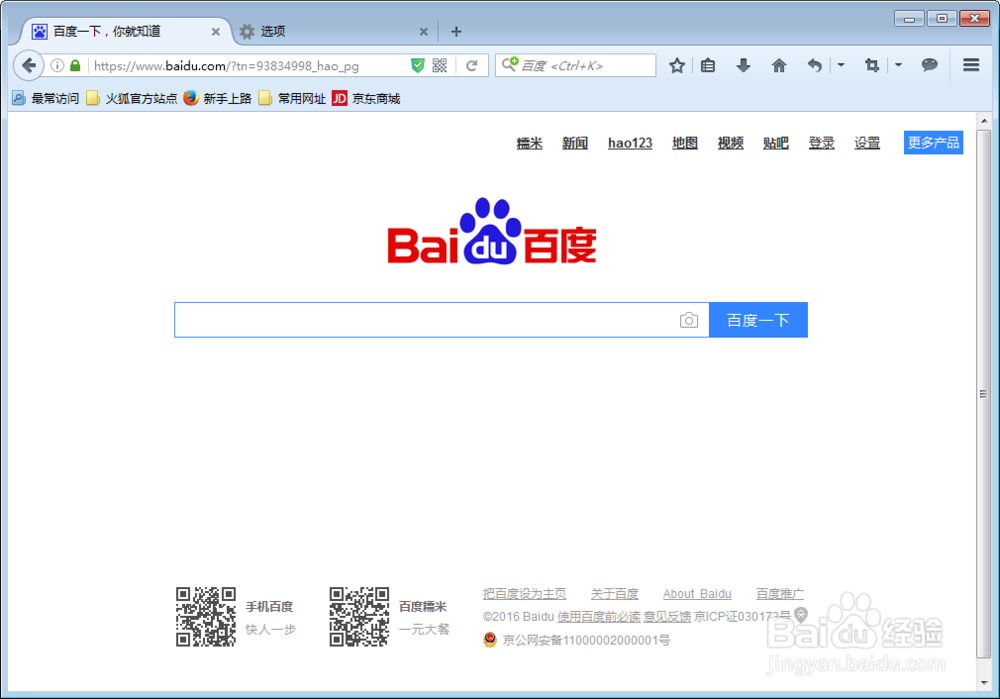This screenshot has width=1000, height=699.
Task: Go to hao123 link
Action: (630, 143)
